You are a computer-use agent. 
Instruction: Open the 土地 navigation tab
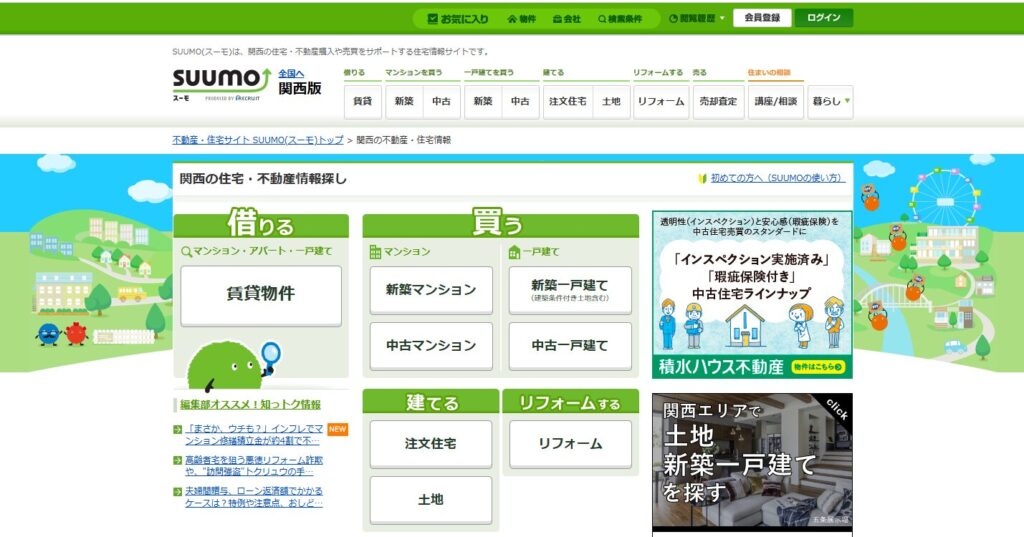[x=611, y=101]
